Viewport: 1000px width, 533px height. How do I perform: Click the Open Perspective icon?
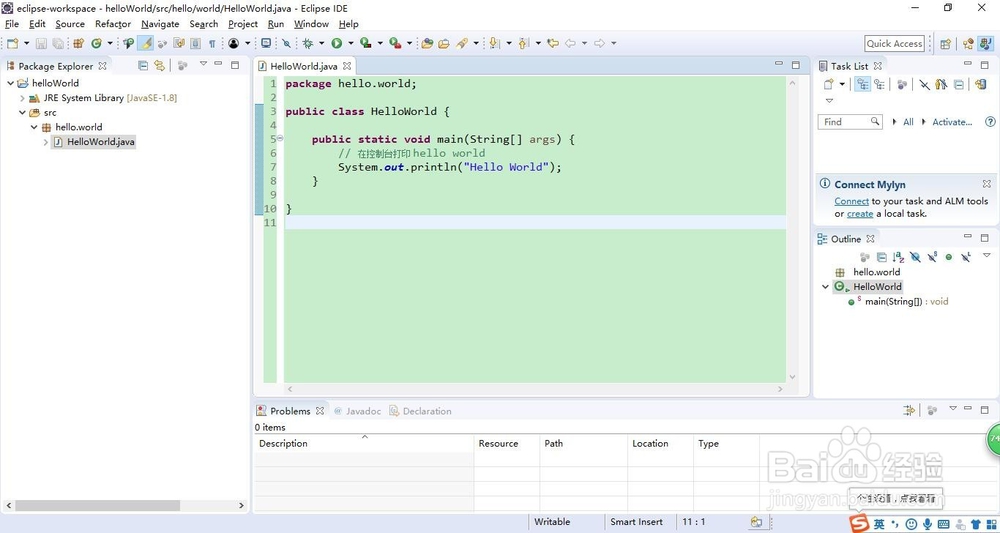945,43
